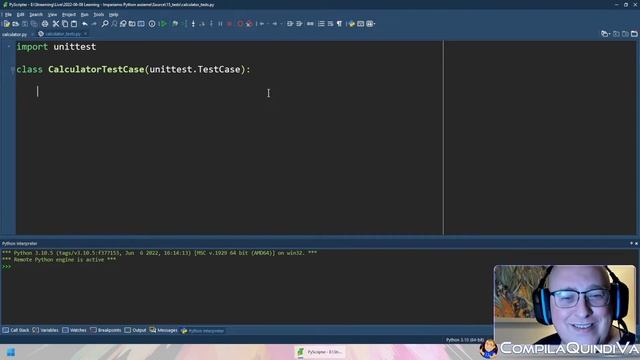
Task: Click the red Abort debugging icon
Action: [x=229, y=24]
